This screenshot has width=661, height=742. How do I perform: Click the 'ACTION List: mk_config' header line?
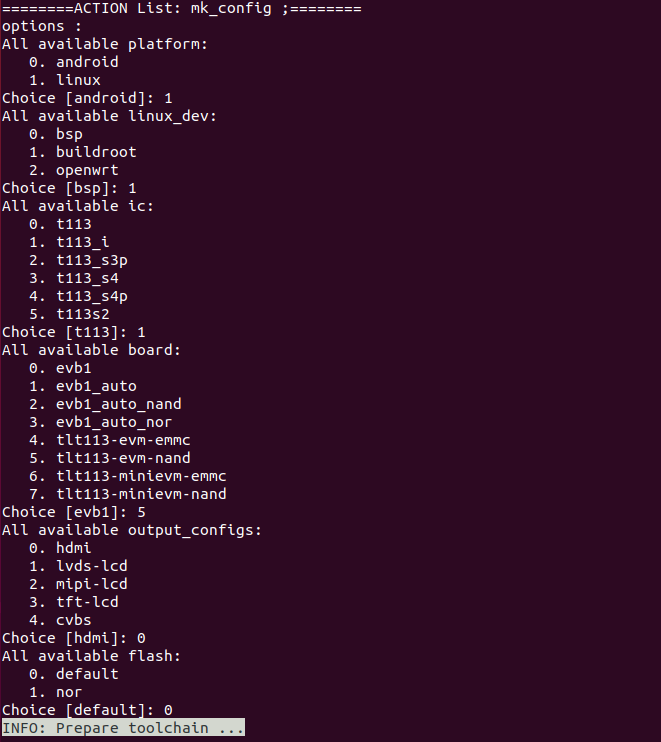click(x=181, y=8)
